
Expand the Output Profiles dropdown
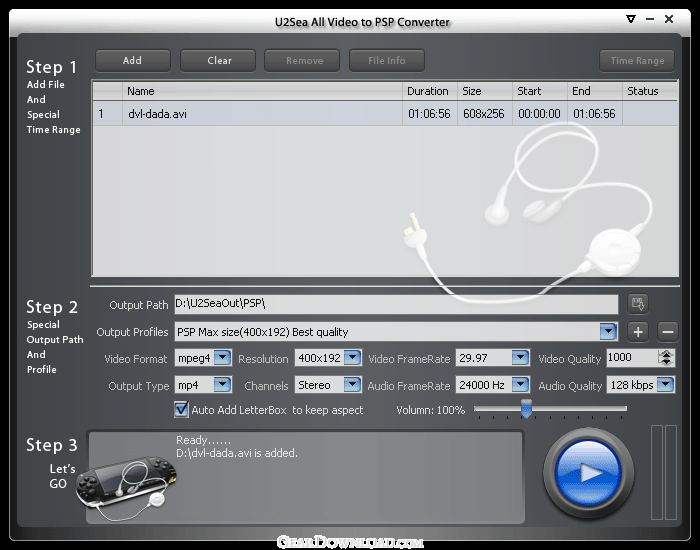coord(608,332)
